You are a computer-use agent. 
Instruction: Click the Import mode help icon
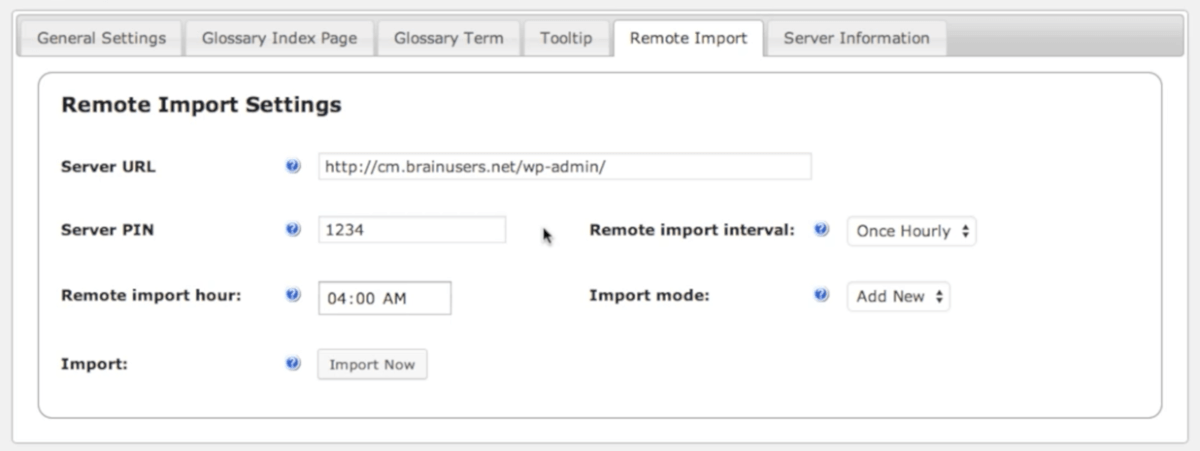(x=821, y=296)
